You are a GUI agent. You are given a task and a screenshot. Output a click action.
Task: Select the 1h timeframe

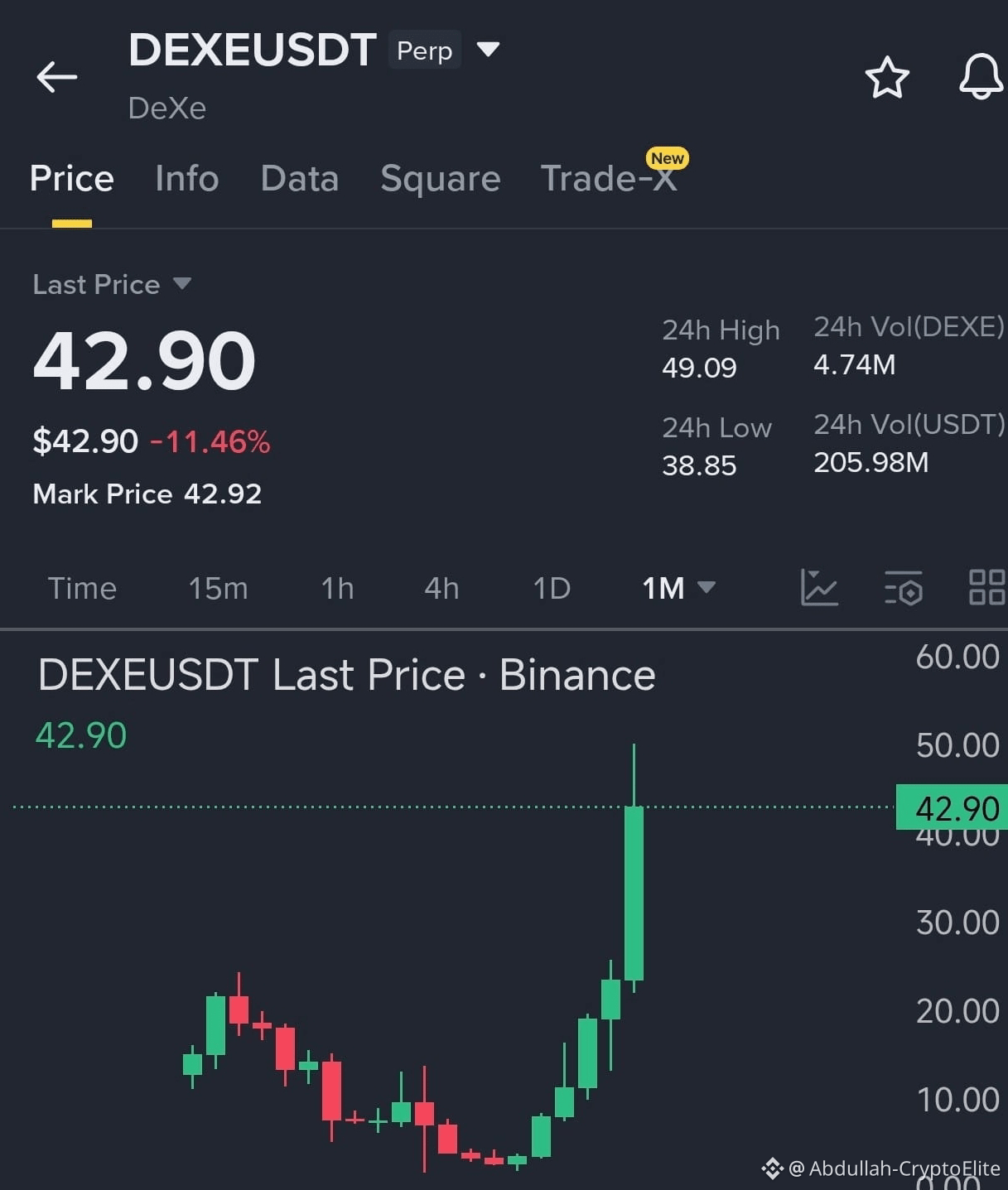tap(337, 588)
